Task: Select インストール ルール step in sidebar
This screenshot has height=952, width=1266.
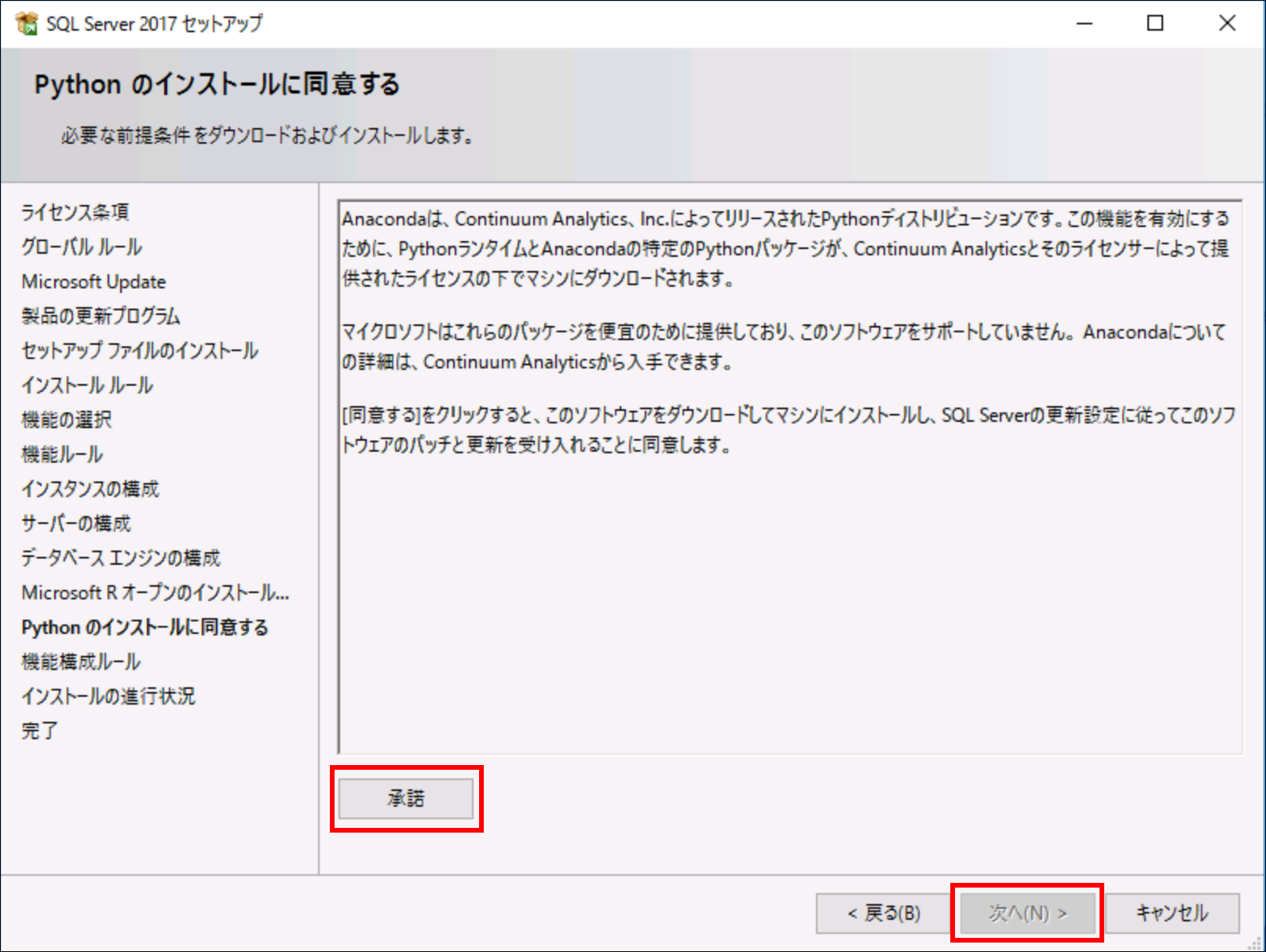Action: [87, 385]
